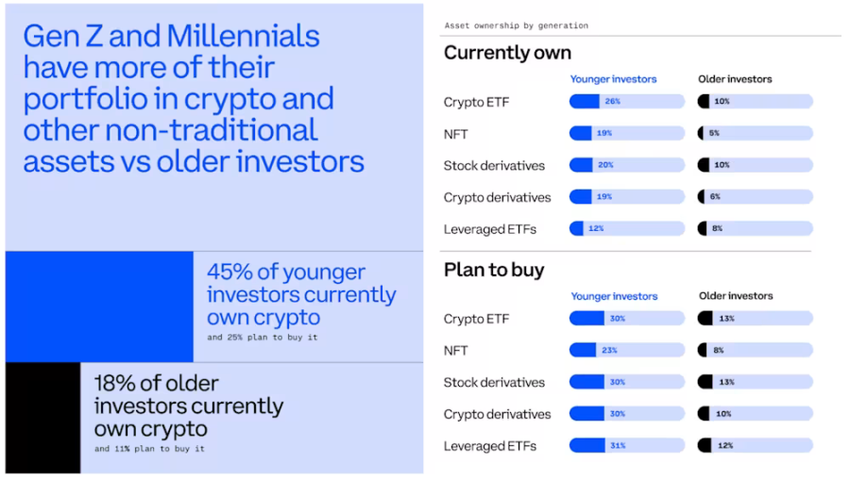Click the "18% of older investors" statement
850x480 pixels.
coord(188,406)
